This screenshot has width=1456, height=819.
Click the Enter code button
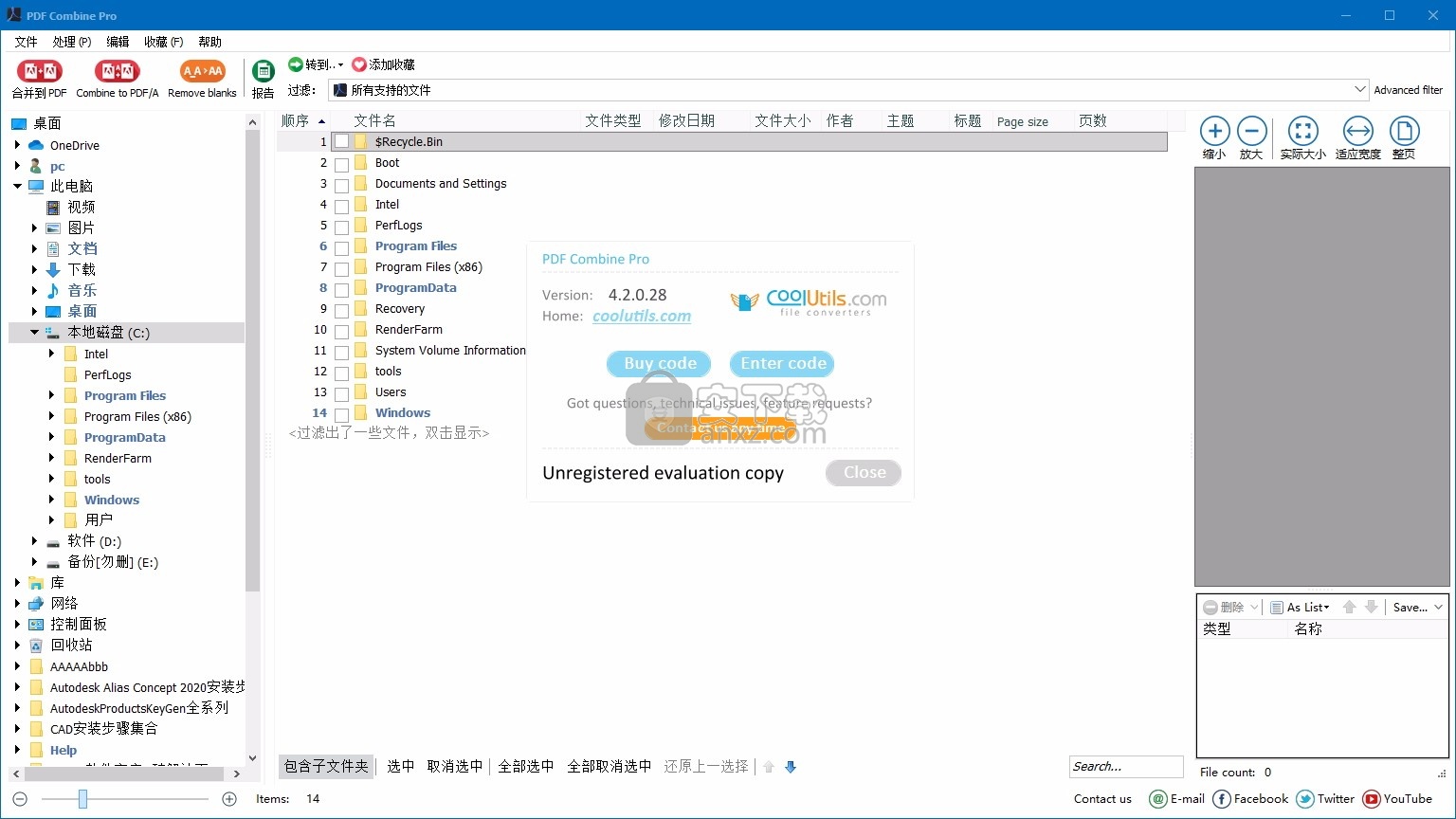(x=783, y=363)
